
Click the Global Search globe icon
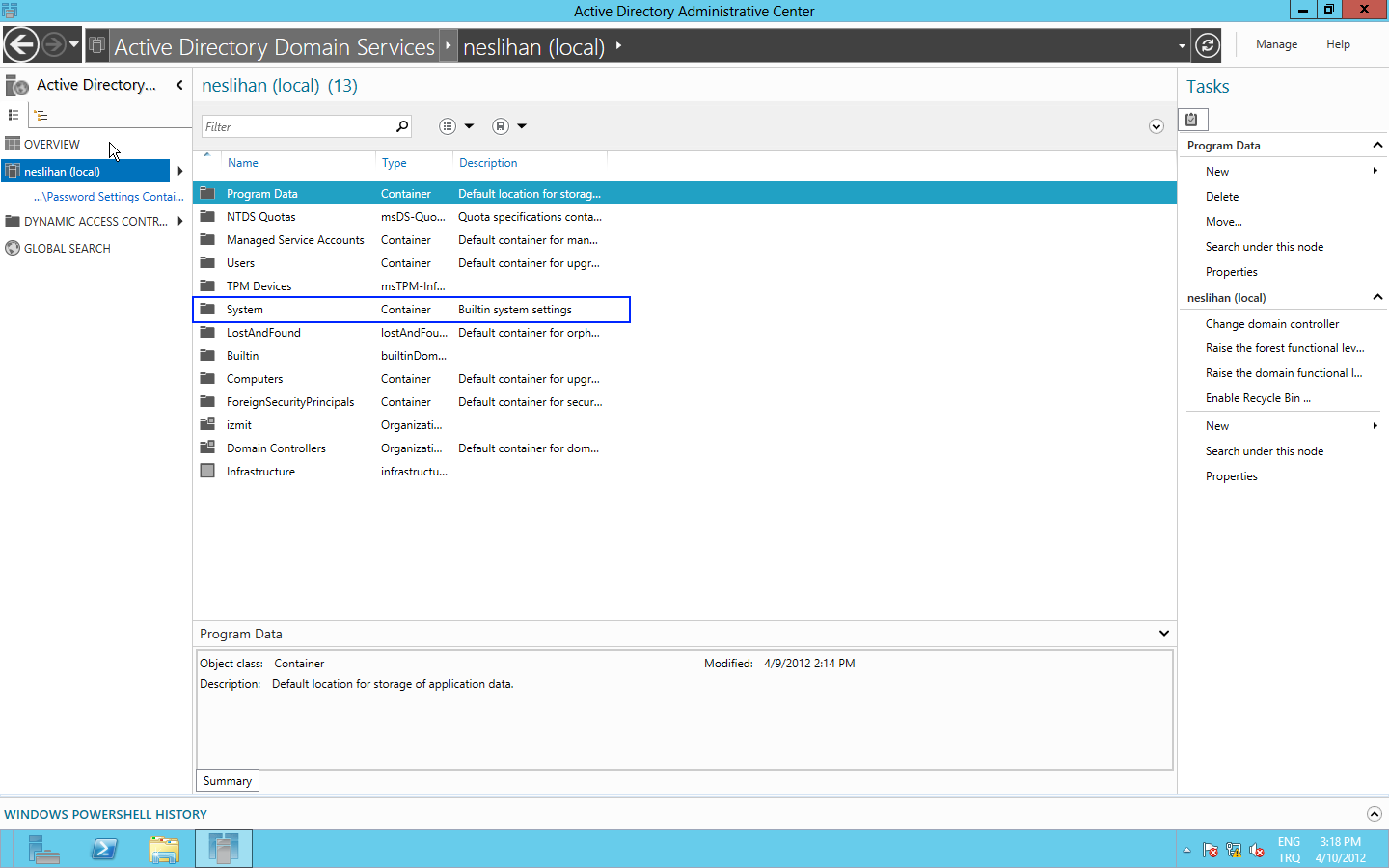pyautogui.click(x=13, y=248)
